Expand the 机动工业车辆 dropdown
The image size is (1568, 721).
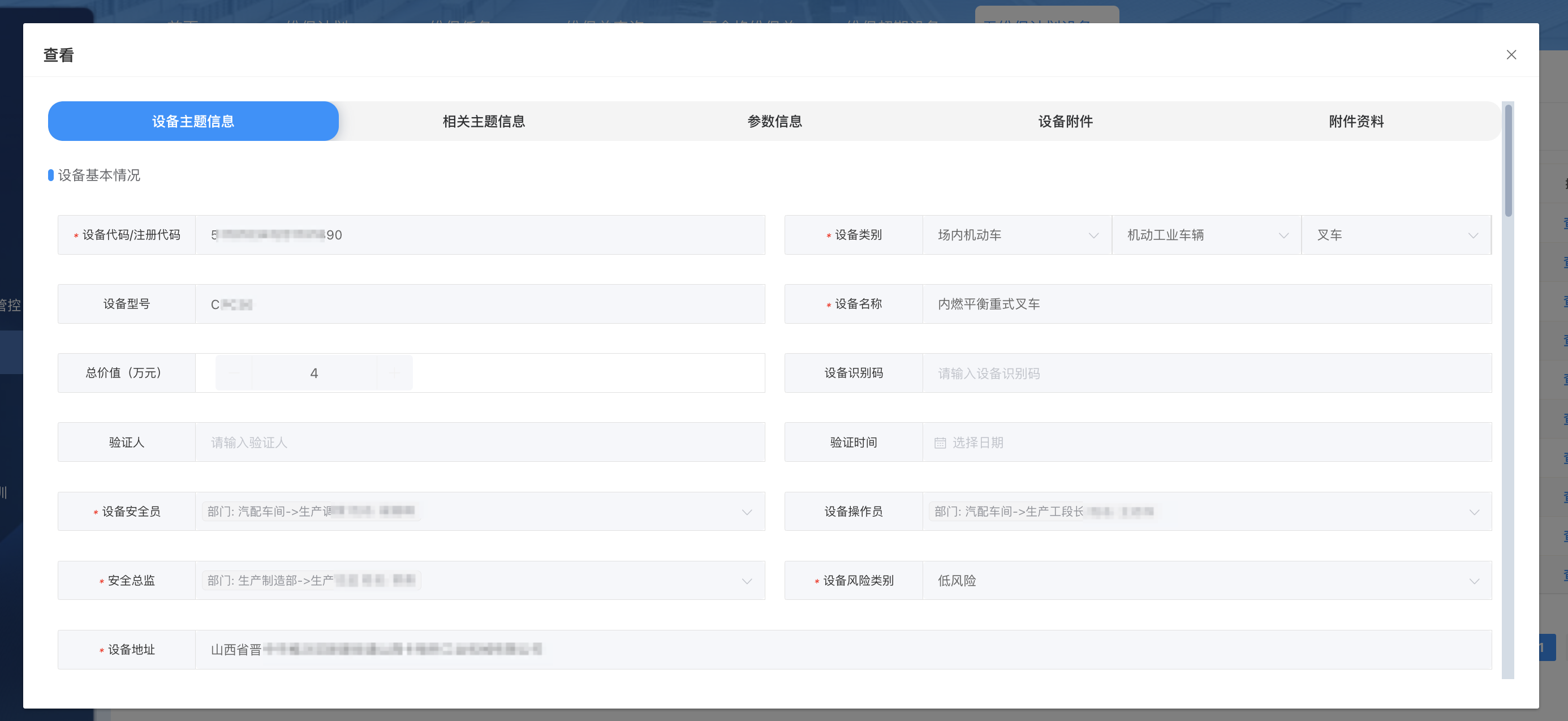point(1283,235)
